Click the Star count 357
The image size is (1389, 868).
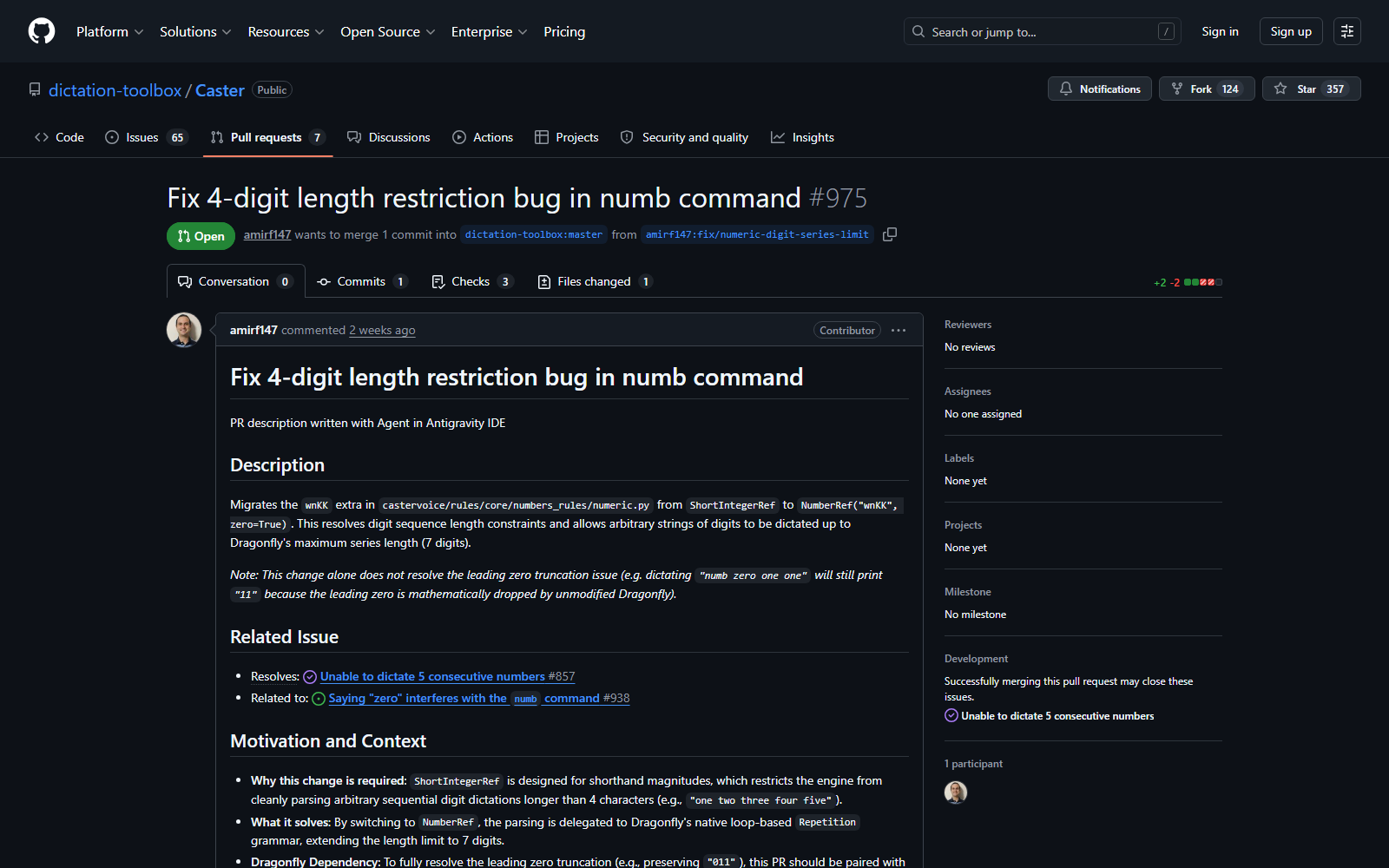[x=1335, y=89]
